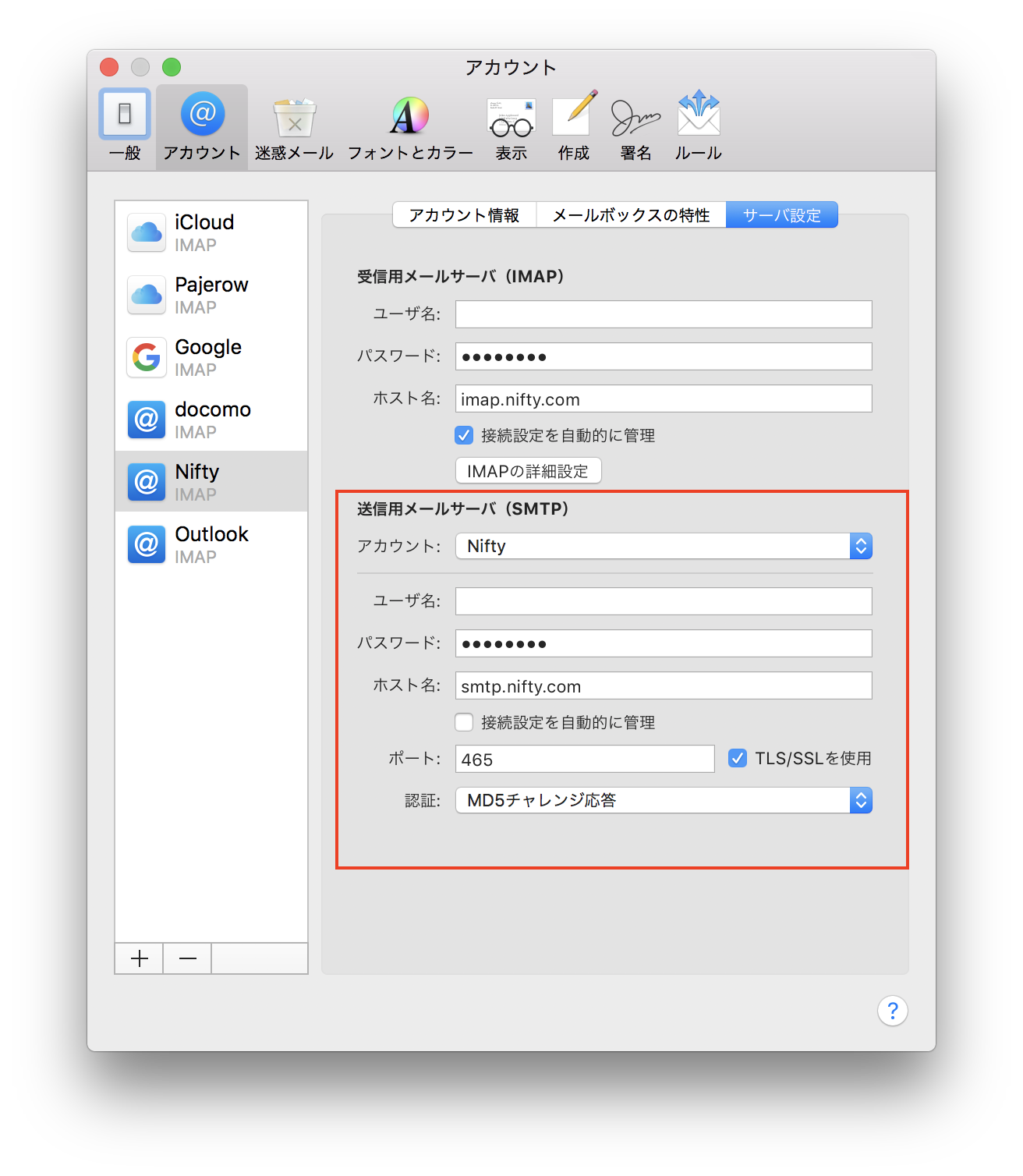The width and height of the screenshot is (1023, 1176).
Task: Focus the IMAP ユーザ名 field
Action: [x=664, y=314]
